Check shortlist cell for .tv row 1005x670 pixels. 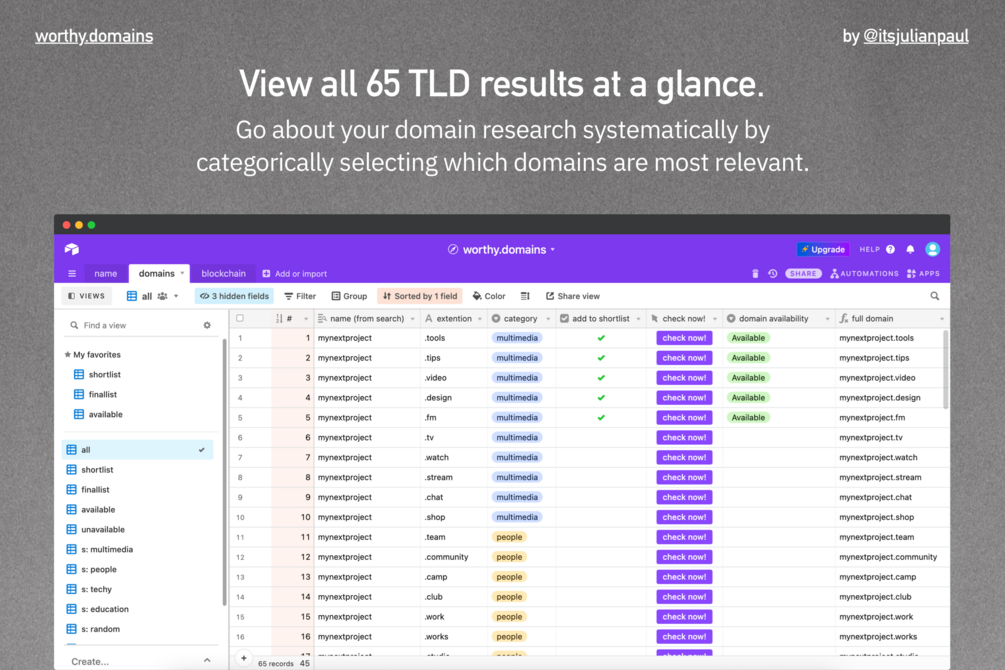601,437
